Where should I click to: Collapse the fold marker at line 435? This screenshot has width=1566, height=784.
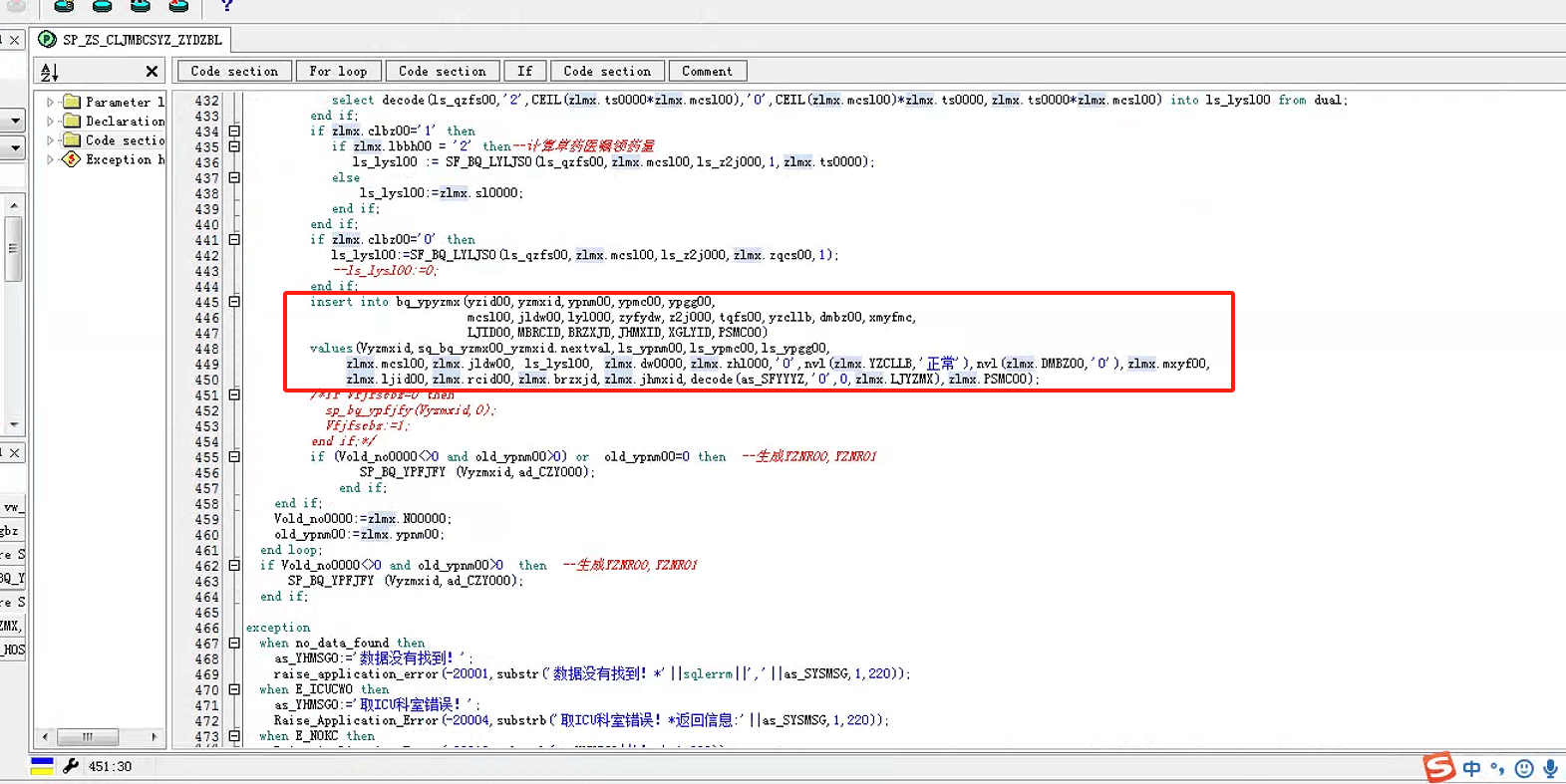(234, 146)
